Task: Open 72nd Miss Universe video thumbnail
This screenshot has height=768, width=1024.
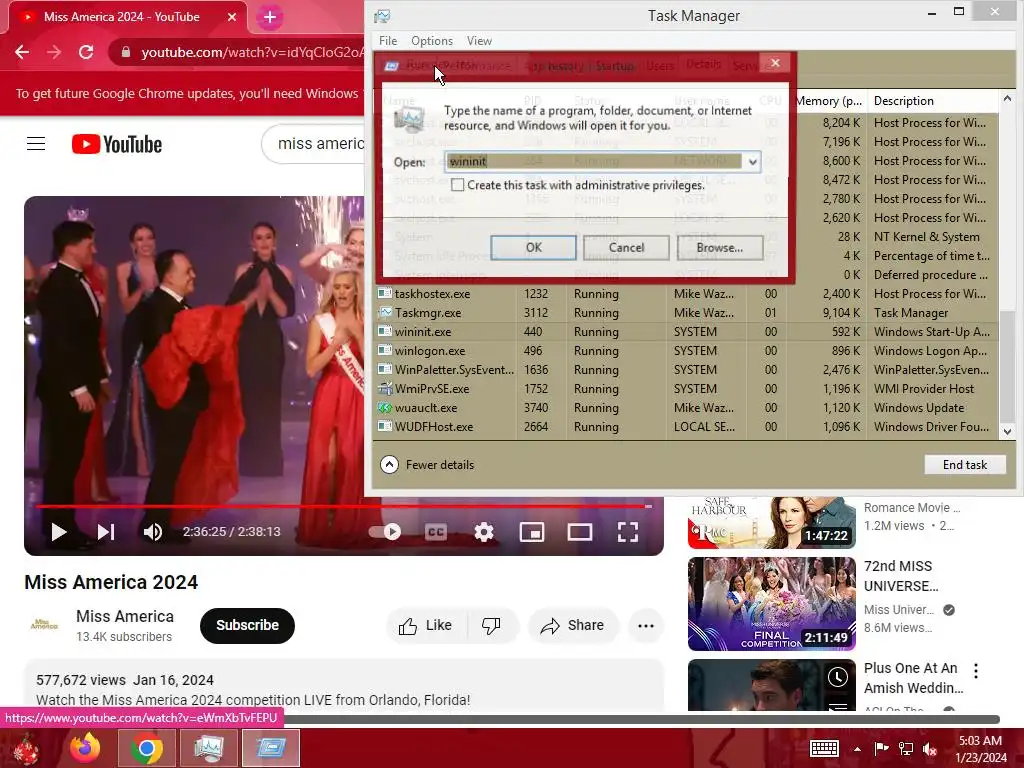Action: point(771,604)
